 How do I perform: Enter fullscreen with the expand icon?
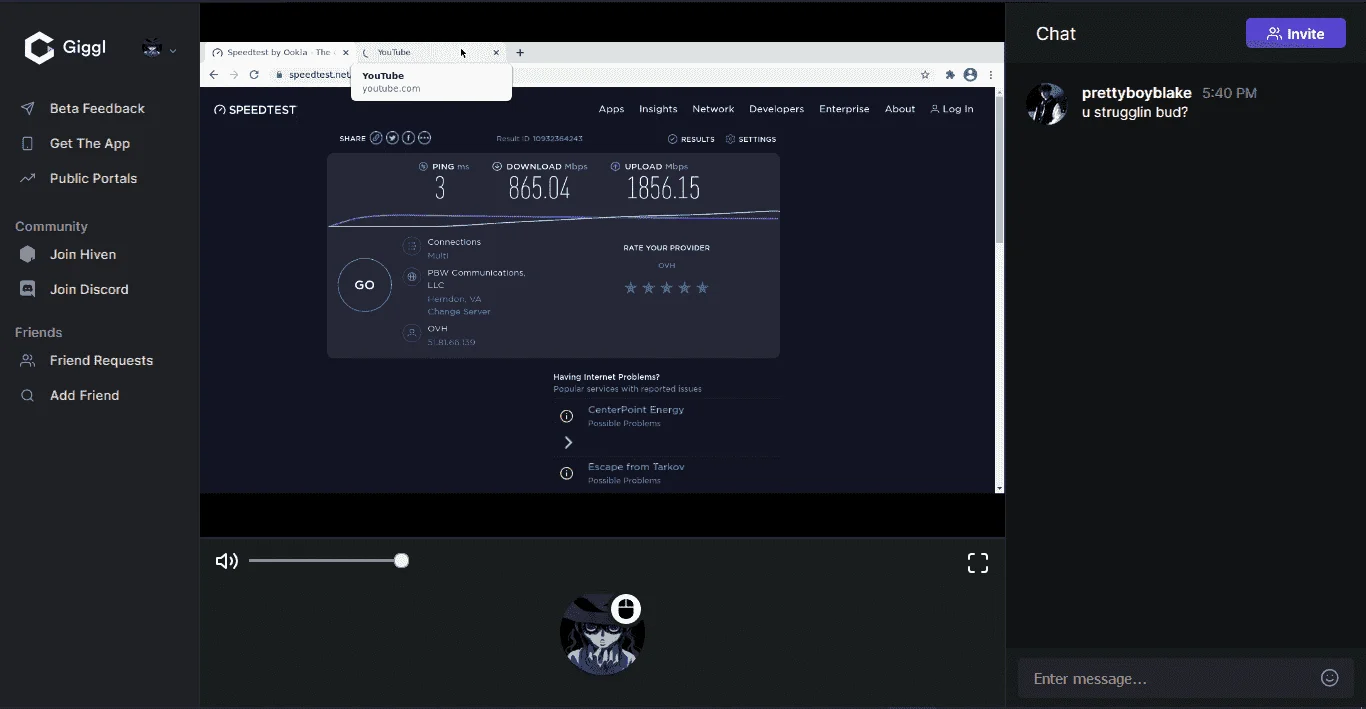click(978, 563)
